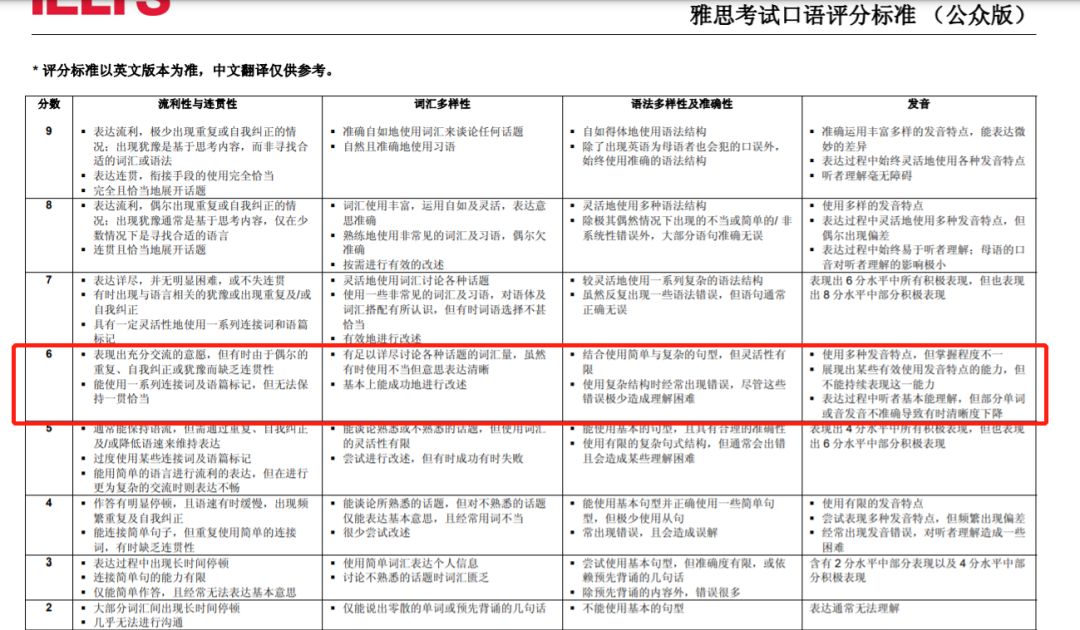Click the band score 7 cell
The image size is (1080, 630).
pos(49,280)
